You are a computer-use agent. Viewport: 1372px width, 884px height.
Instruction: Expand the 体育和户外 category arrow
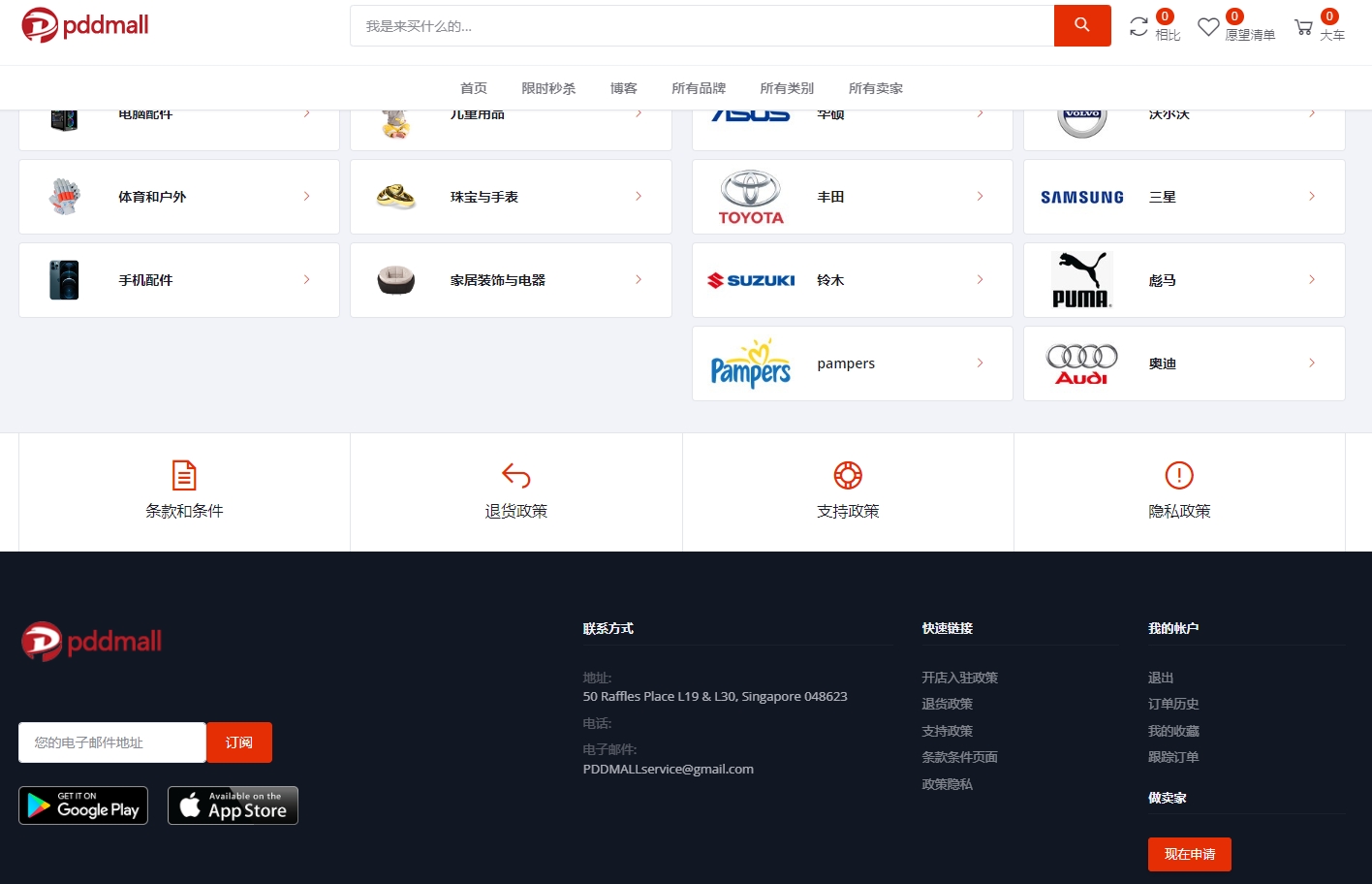coord(307,197)
